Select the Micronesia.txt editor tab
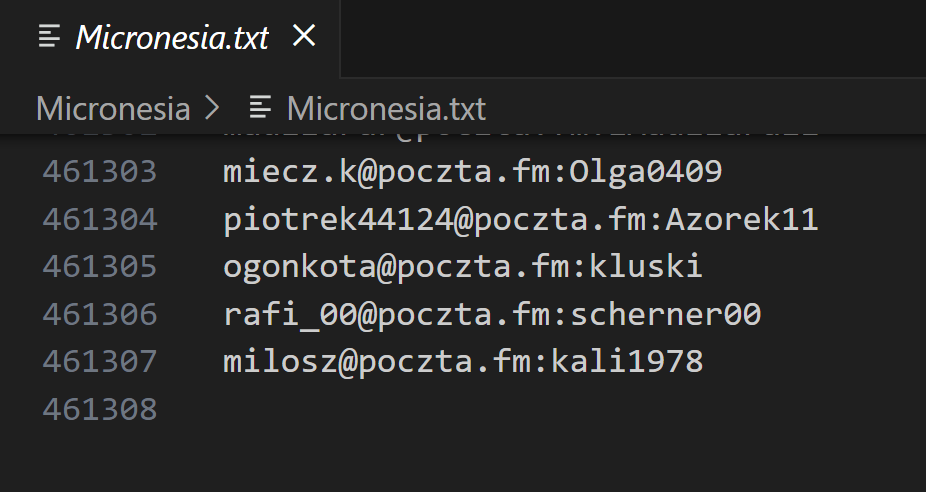The width and height of the screenshot is (926, 492). (x=172, y=38)
